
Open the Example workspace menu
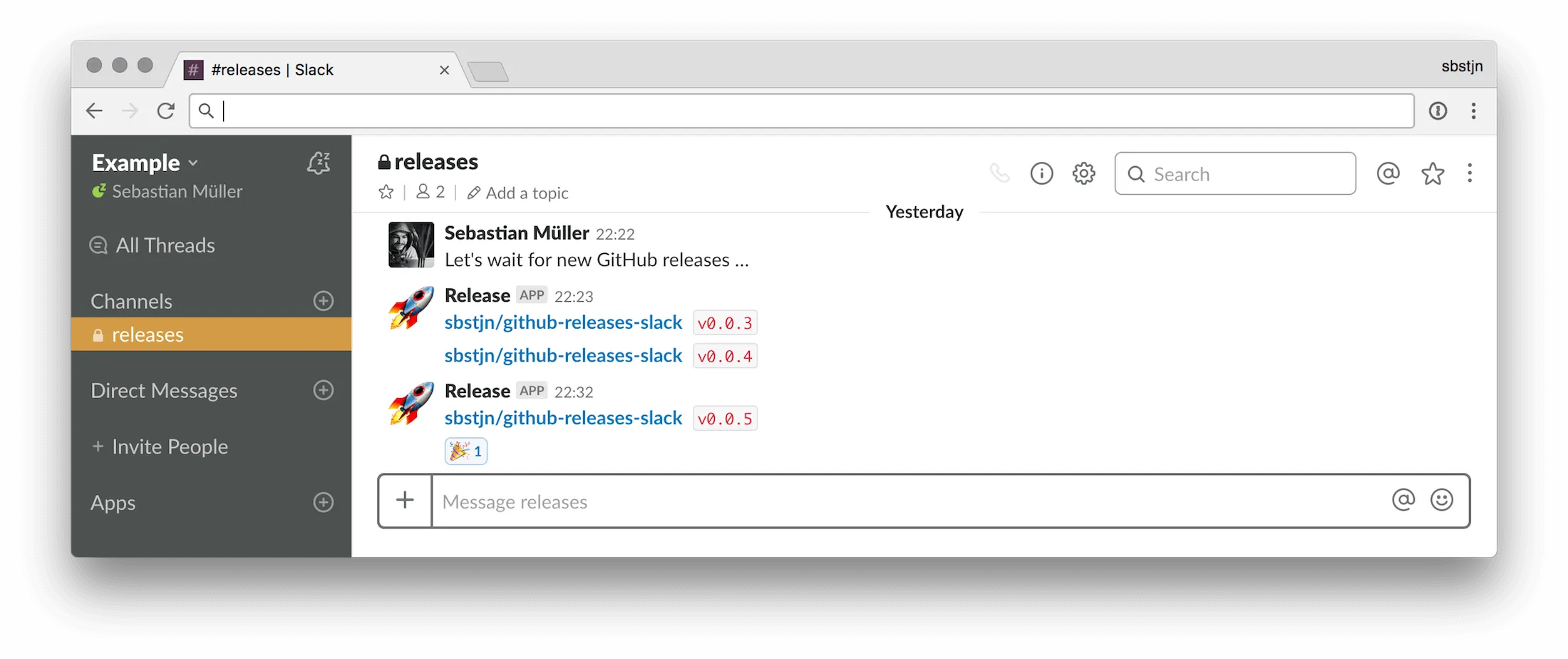[145, 163]
